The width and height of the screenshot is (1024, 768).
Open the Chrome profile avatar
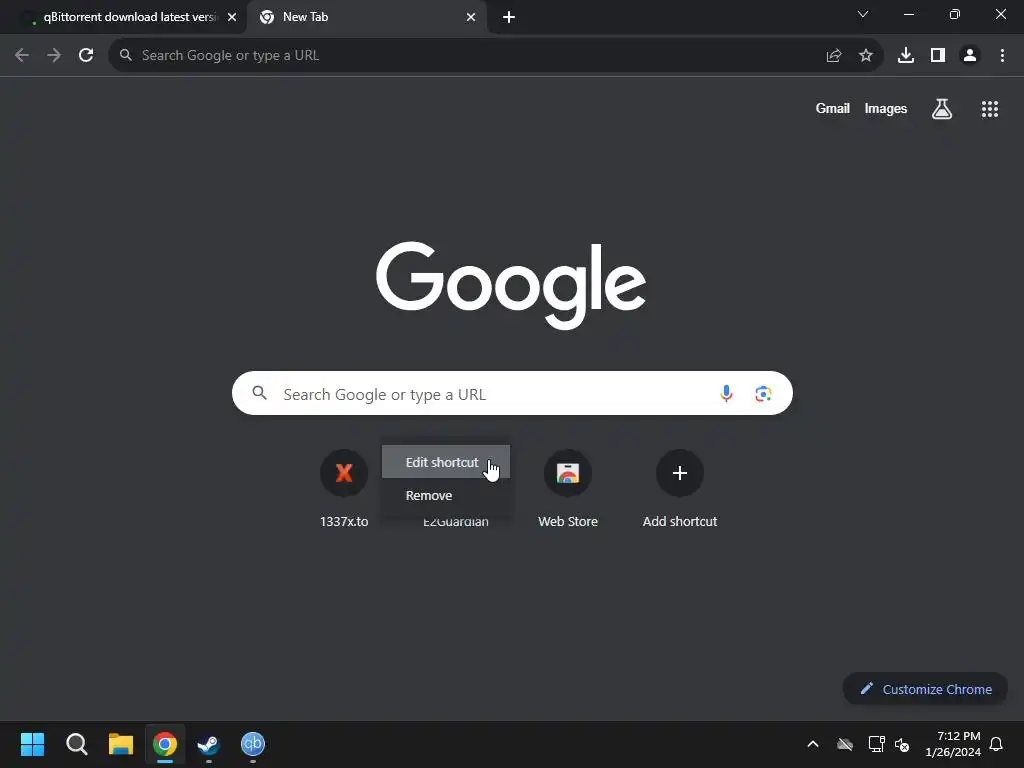click(x=970, y=56)
